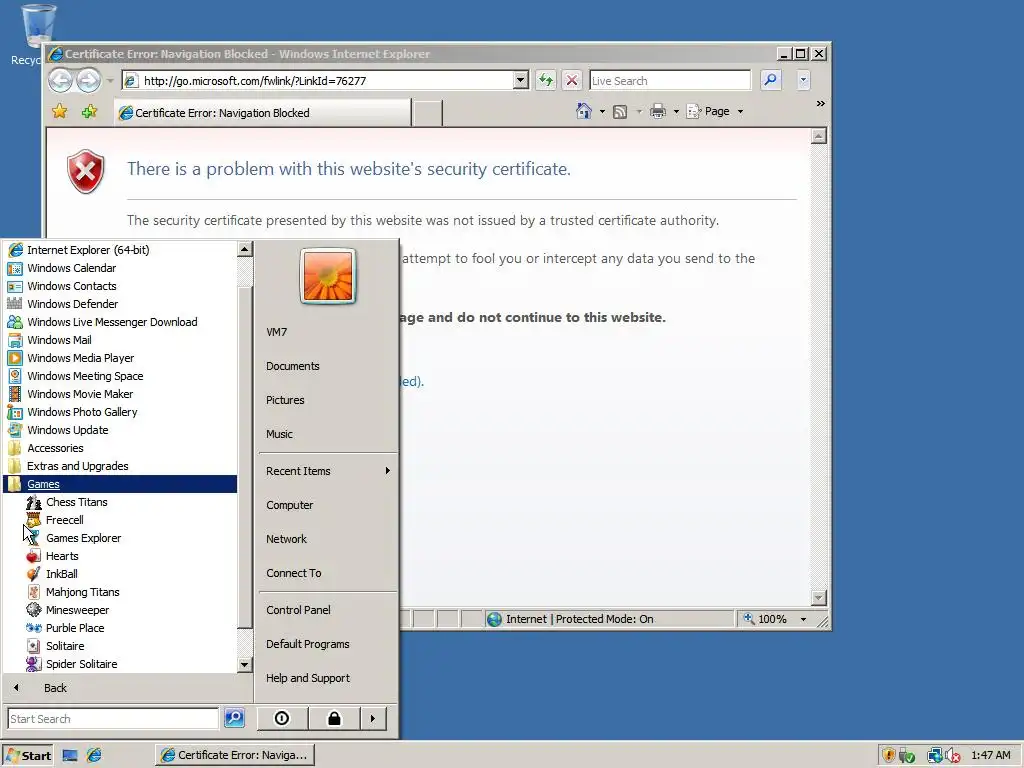The width and height of the screenshot is (1024, 768).
Task: Start the Hearts card game
Action: click(x=61, y=556)
